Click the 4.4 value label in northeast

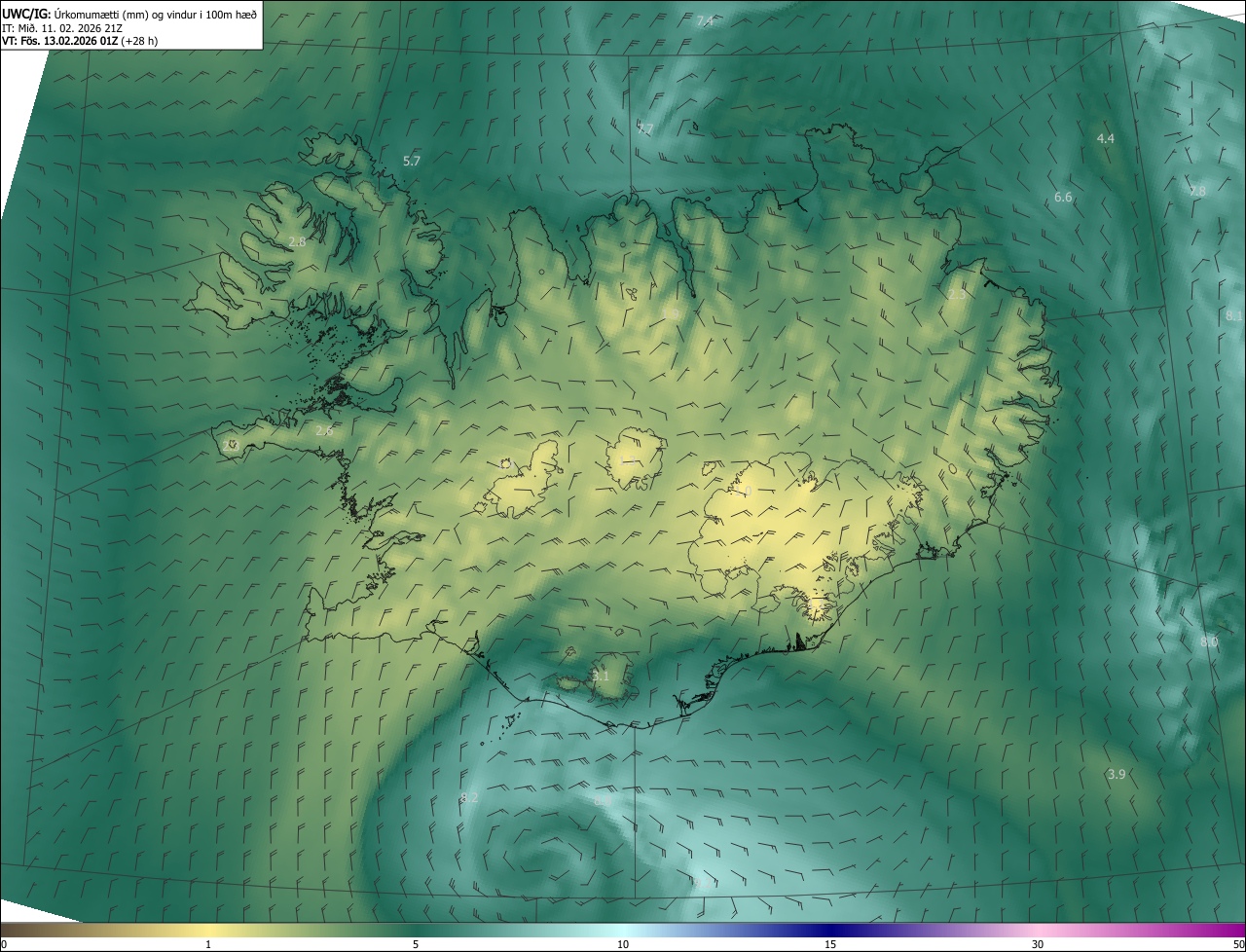click(x=1106, y=139)
